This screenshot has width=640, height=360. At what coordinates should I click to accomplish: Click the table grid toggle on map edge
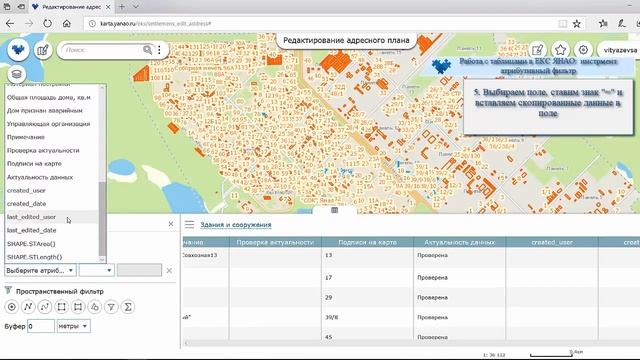point(334,210)
